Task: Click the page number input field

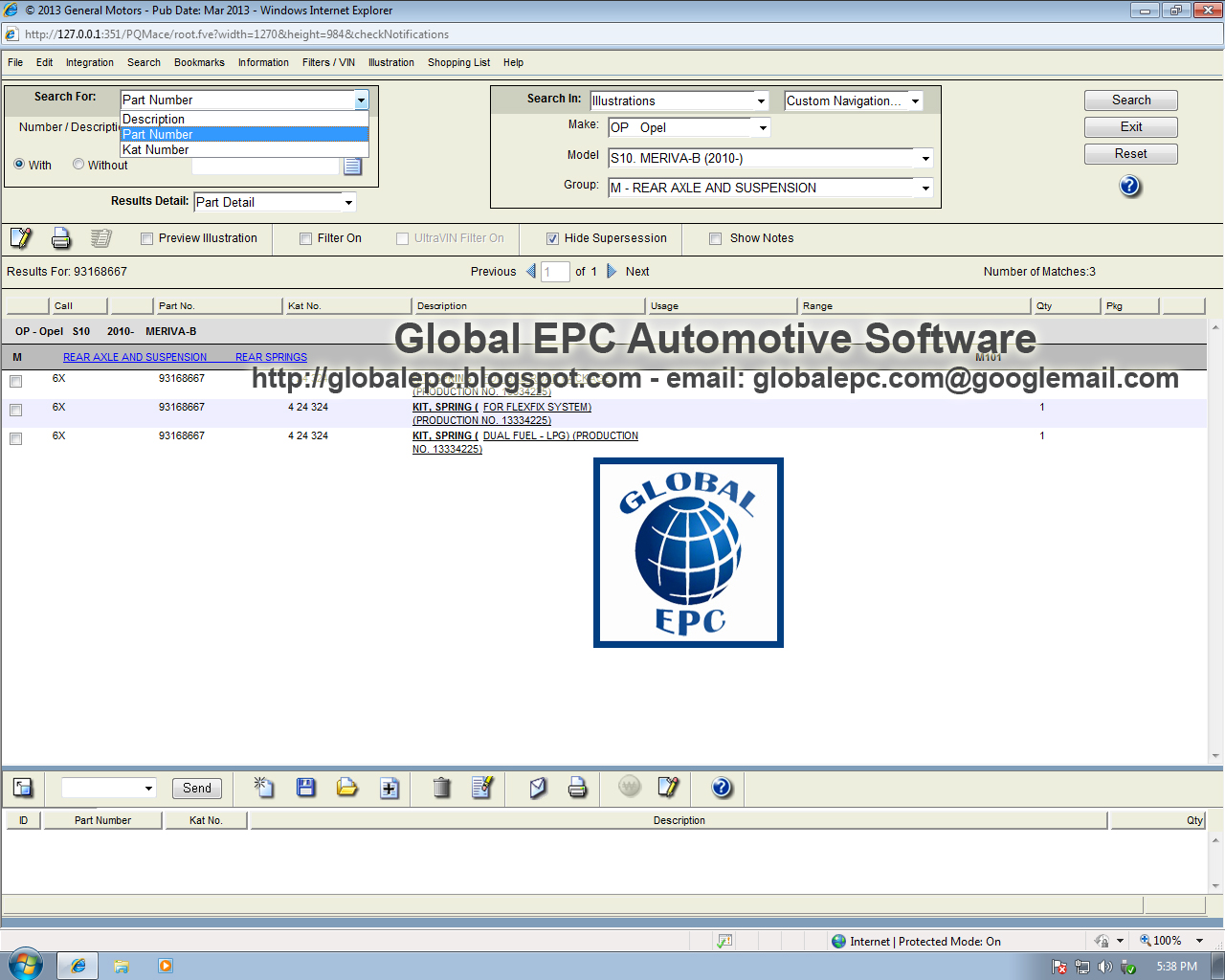Action: pos(555,272)
